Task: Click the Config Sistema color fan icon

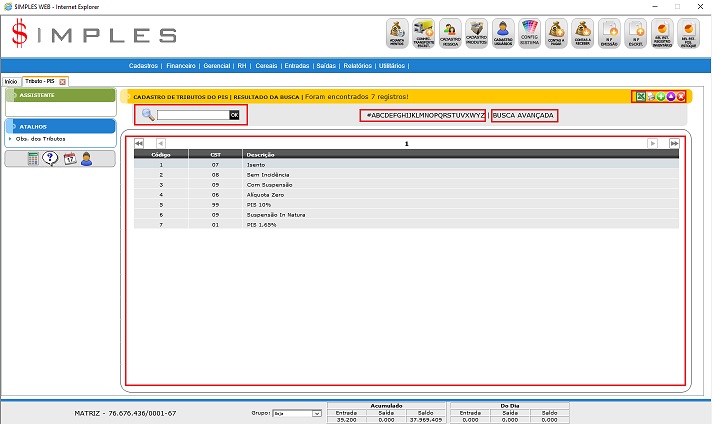Action: pos(530,34)
